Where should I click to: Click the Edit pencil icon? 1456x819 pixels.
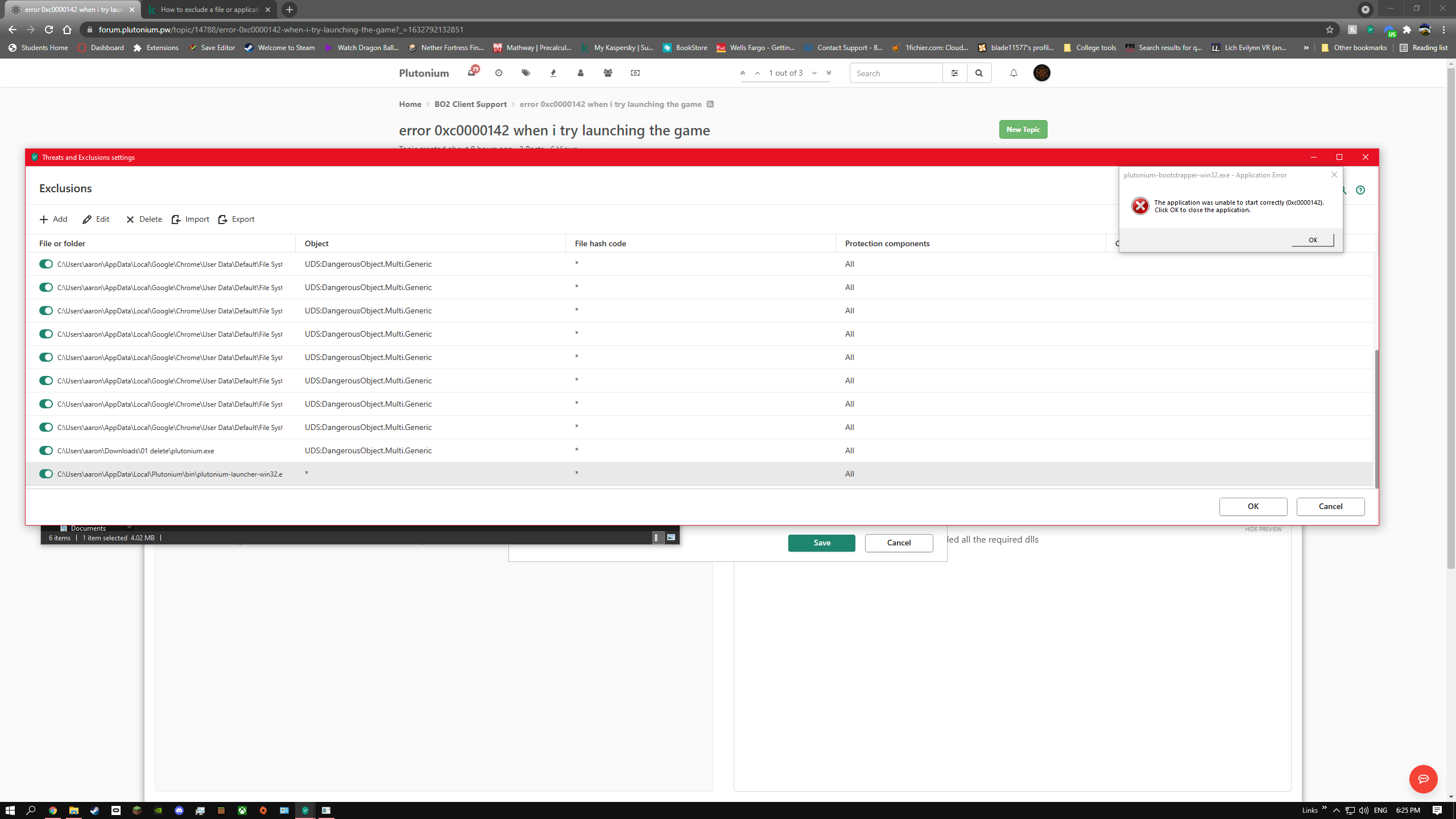87,220
